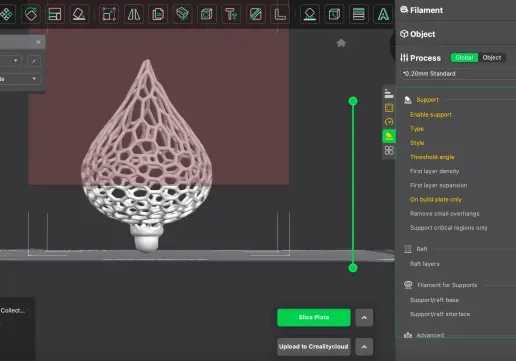Click the Support/raft interface filament label
This screenshot has width=516, height=361.
(440, 314)
